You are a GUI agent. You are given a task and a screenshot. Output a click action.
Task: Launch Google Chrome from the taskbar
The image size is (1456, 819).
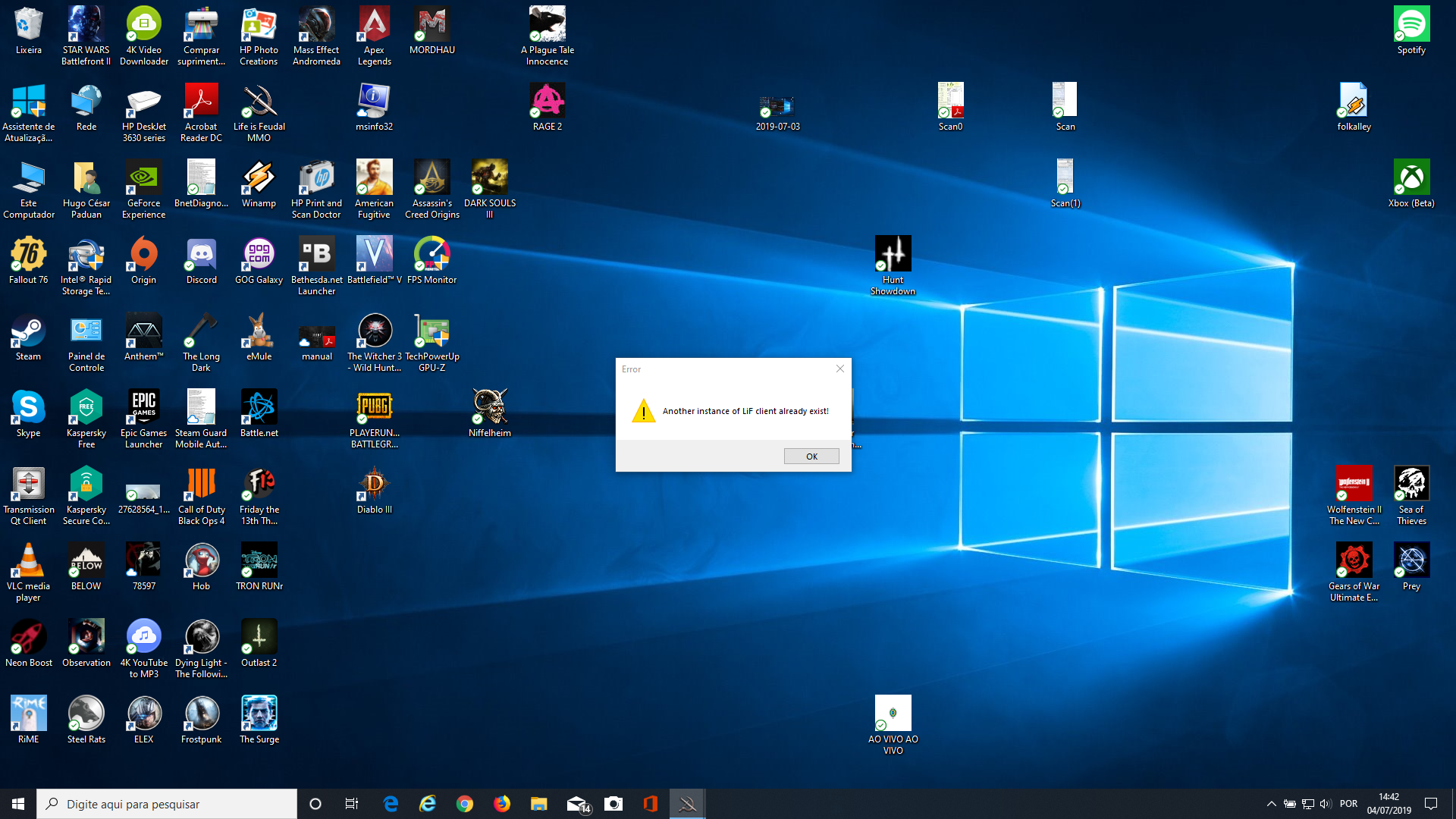click(x=465, y=804)
